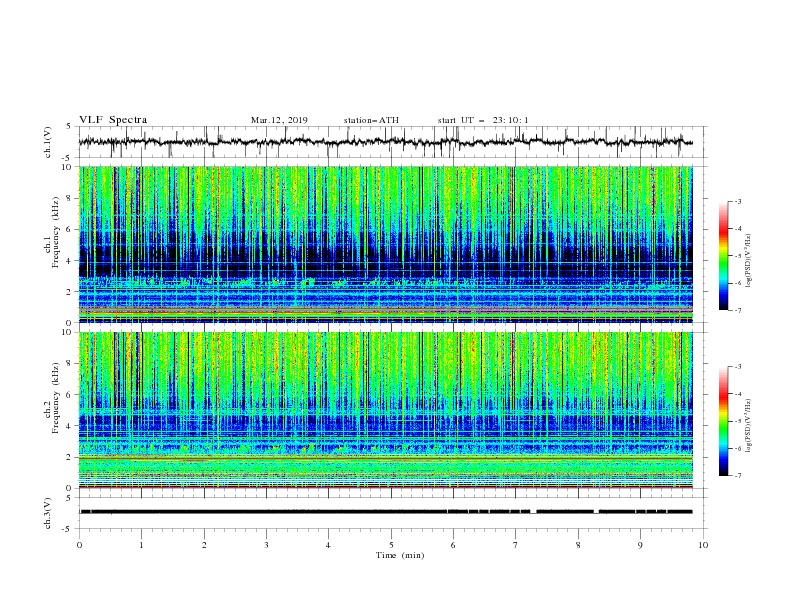Click the ch.1 voltage waveform trace
Image resolution: width=792 pixels, height=612 pixels.
click(385, 142)
